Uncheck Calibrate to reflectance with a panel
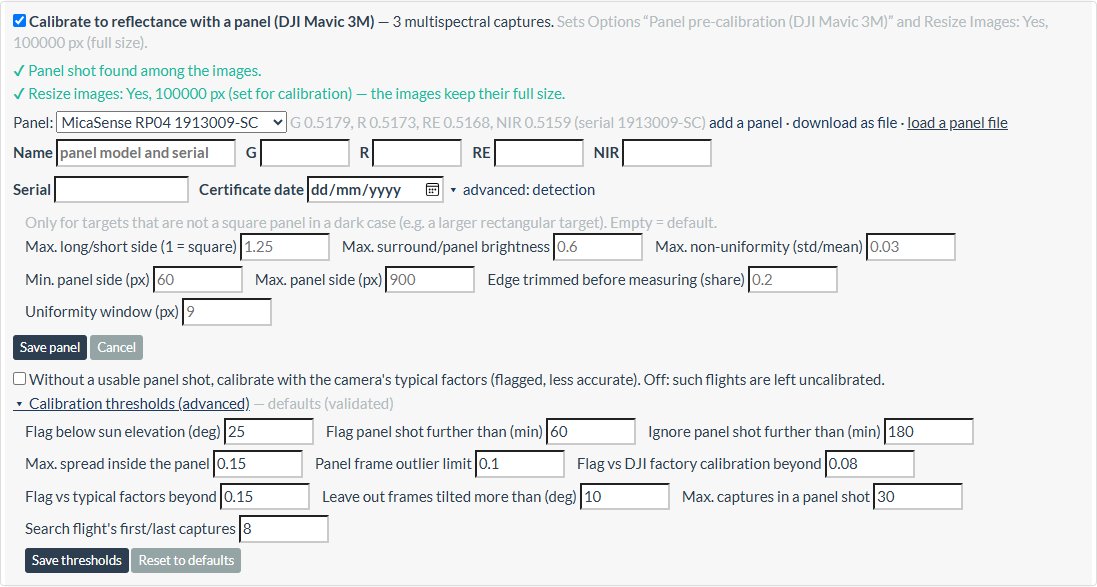The image size is (1097, 587). click(20, 21)
